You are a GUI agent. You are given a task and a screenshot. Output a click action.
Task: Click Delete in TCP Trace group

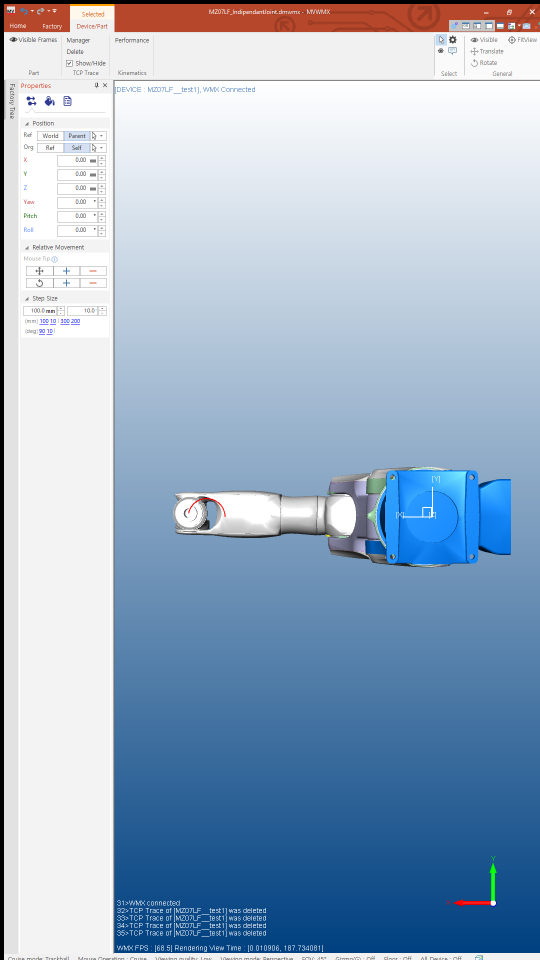tap(75, 51)
